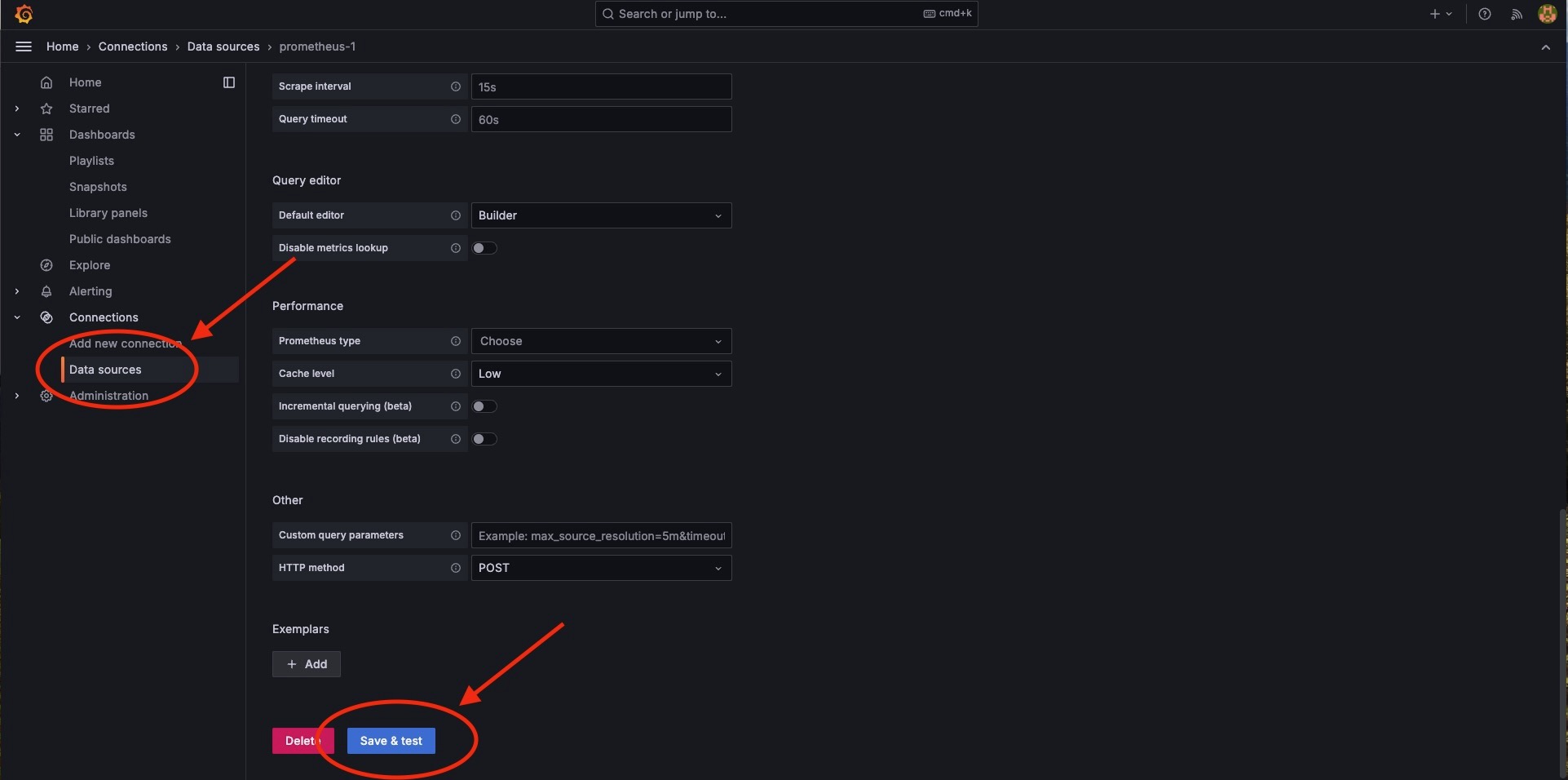This screenshot has height=780, width=1568.
Task: Show info tooltip for Query timeout
Action: pos(456,119)
